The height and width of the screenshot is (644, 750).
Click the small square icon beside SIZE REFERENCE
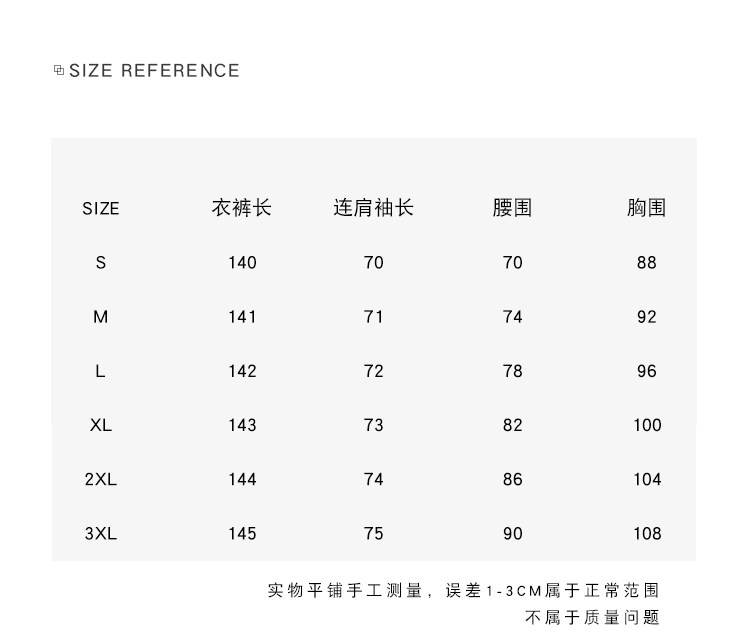coord(59,70)
